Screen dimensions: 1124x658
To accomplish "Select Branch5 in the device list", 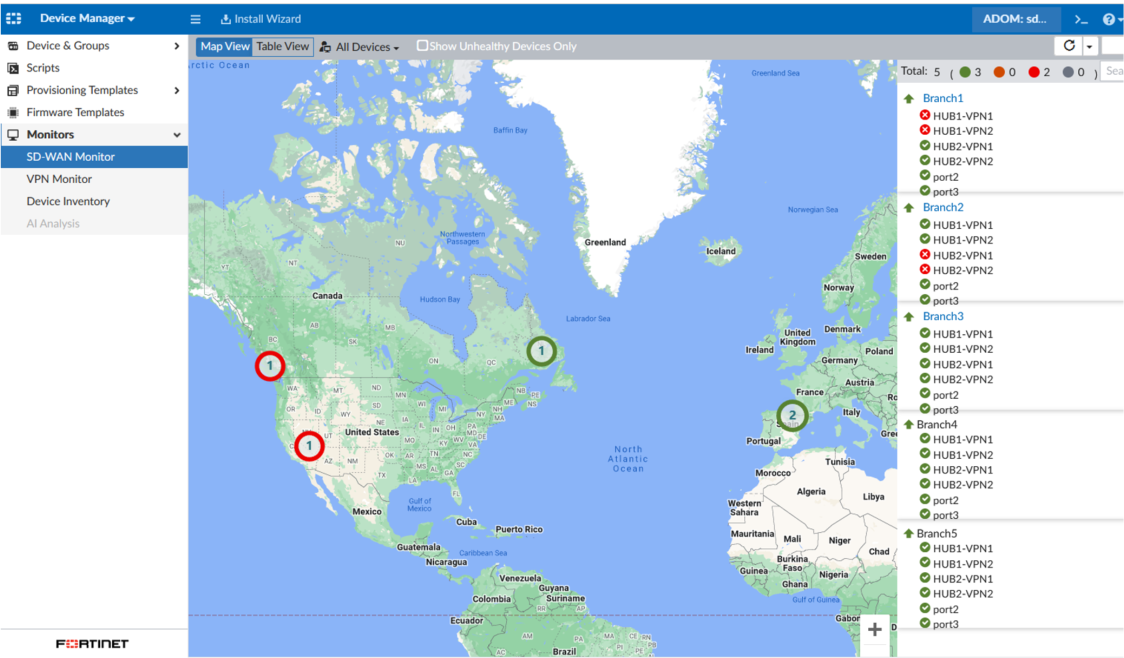I will (937, 533).
